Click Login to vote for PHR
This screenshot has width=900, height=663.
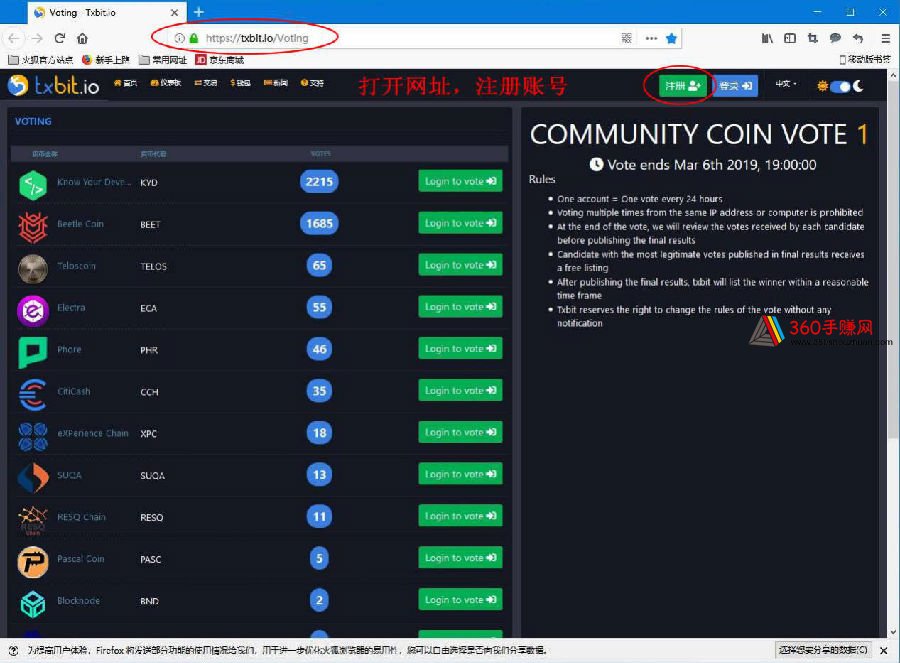460,349
